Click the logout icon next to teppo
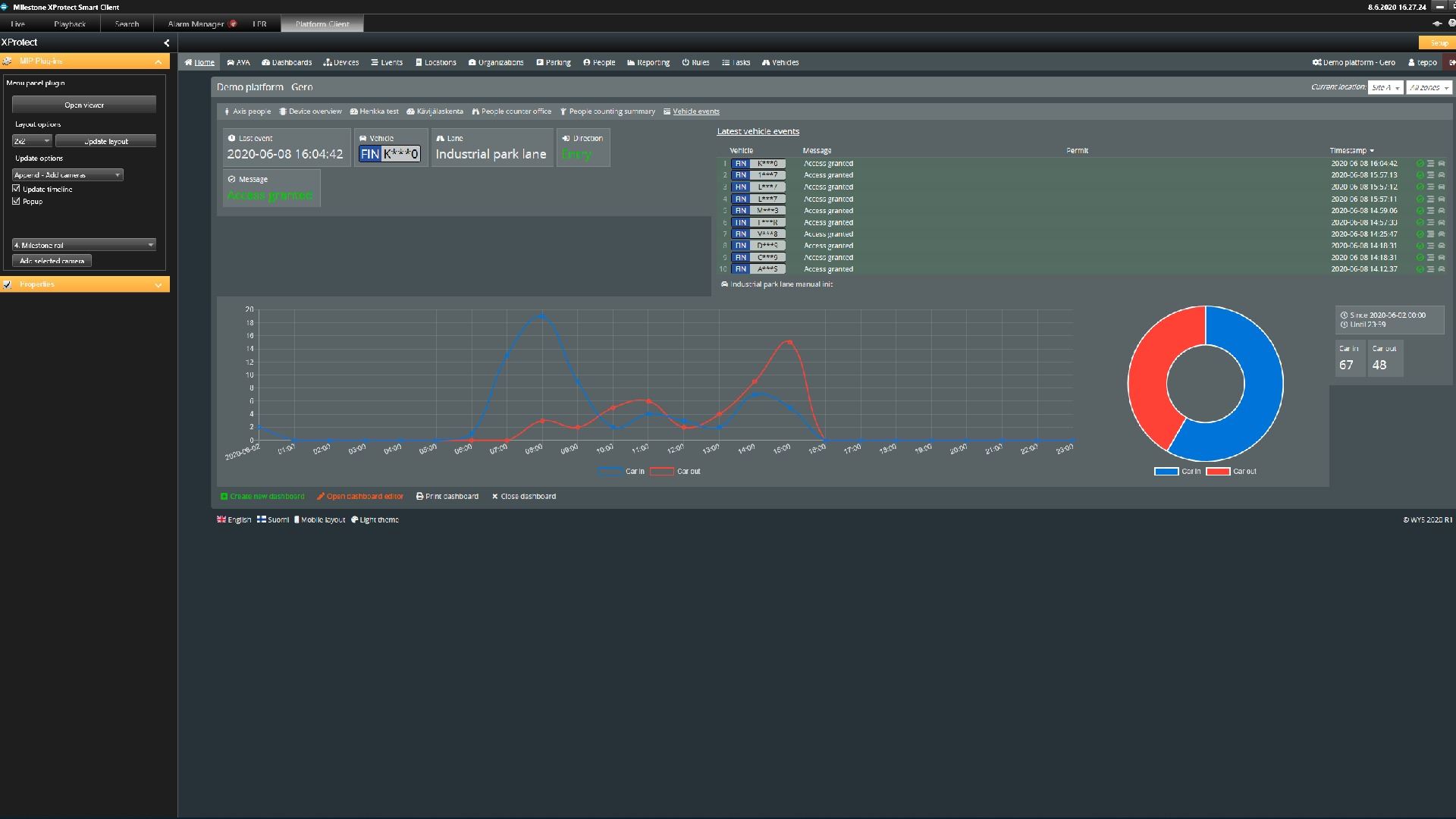 [1451, 63]
